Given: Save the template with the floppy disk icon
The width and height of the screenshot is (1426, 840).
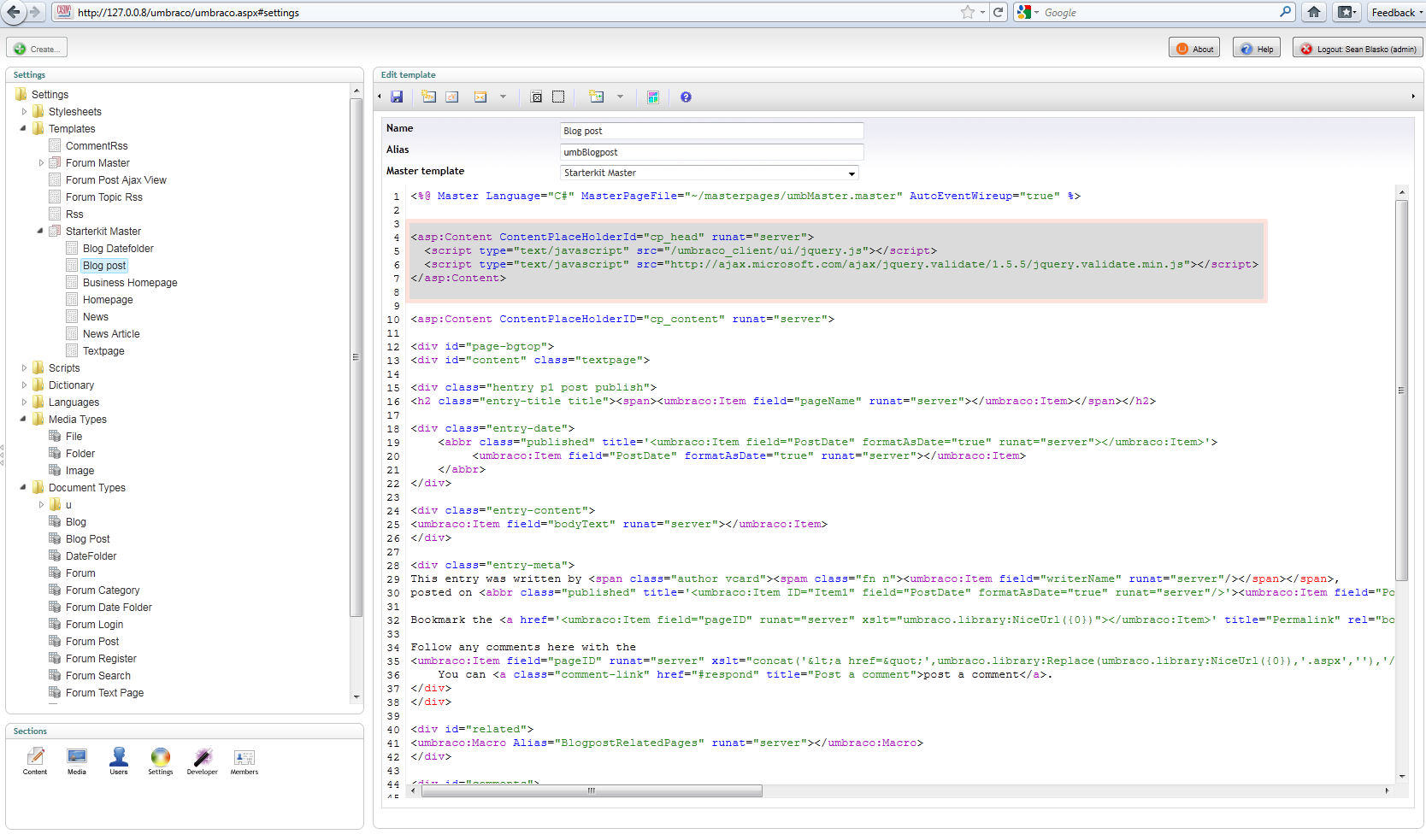Looking at the screenshot, I should (397, 97).
